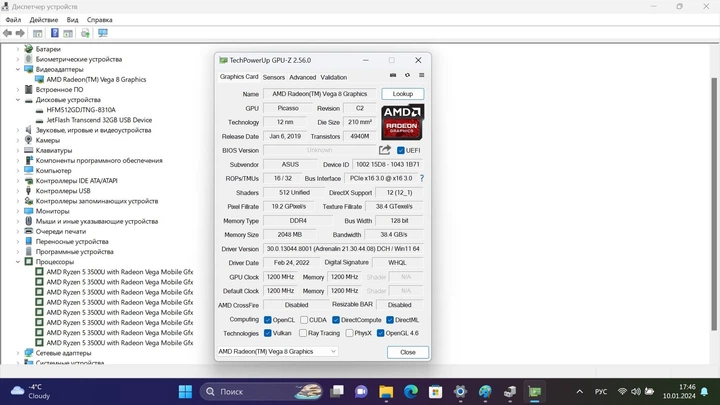This screenshot has height=405, width=720.
Task: Click the back arrow in Device Manager toolbar
Action: (x=7, y=33)
